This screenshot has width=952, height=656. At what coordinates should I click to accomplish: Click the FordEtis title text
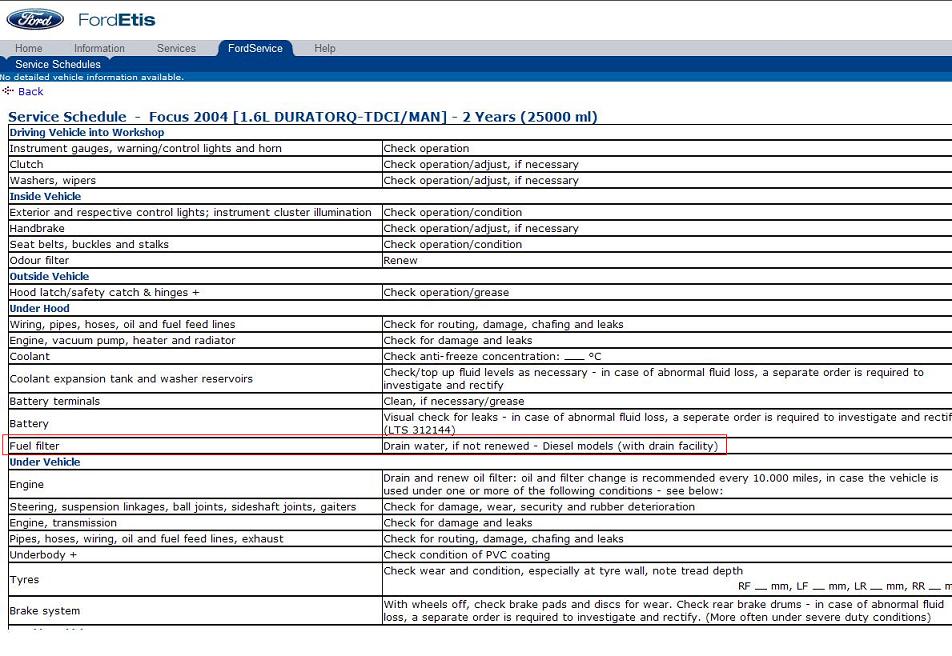tap(116, 20)
